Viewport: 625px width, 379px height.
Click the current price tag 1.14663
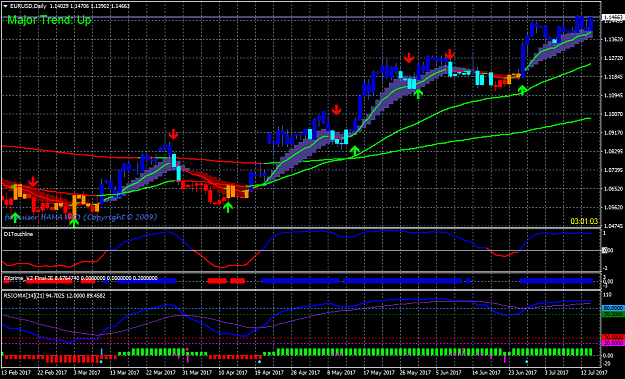click(x=613, y=18)
